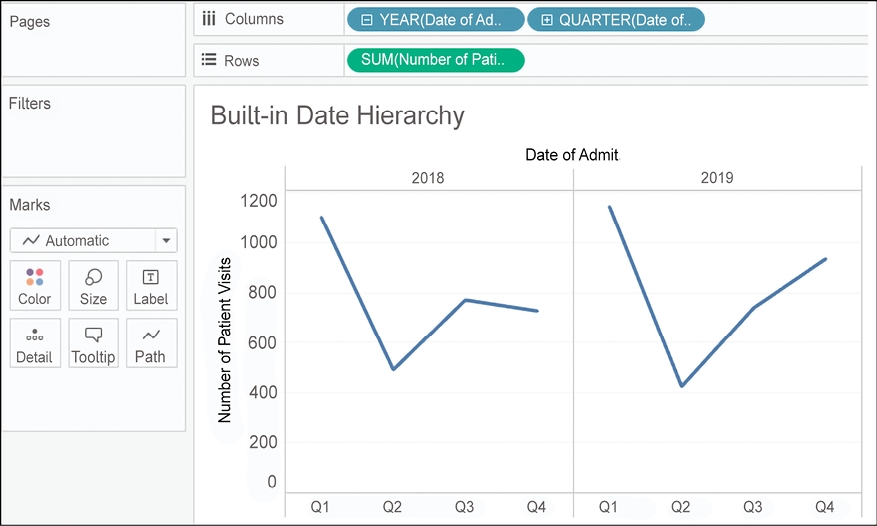Expand the QUARTER date pill hierarchy
This screenshot has height=526, width=877.
[x=546, y=19]
